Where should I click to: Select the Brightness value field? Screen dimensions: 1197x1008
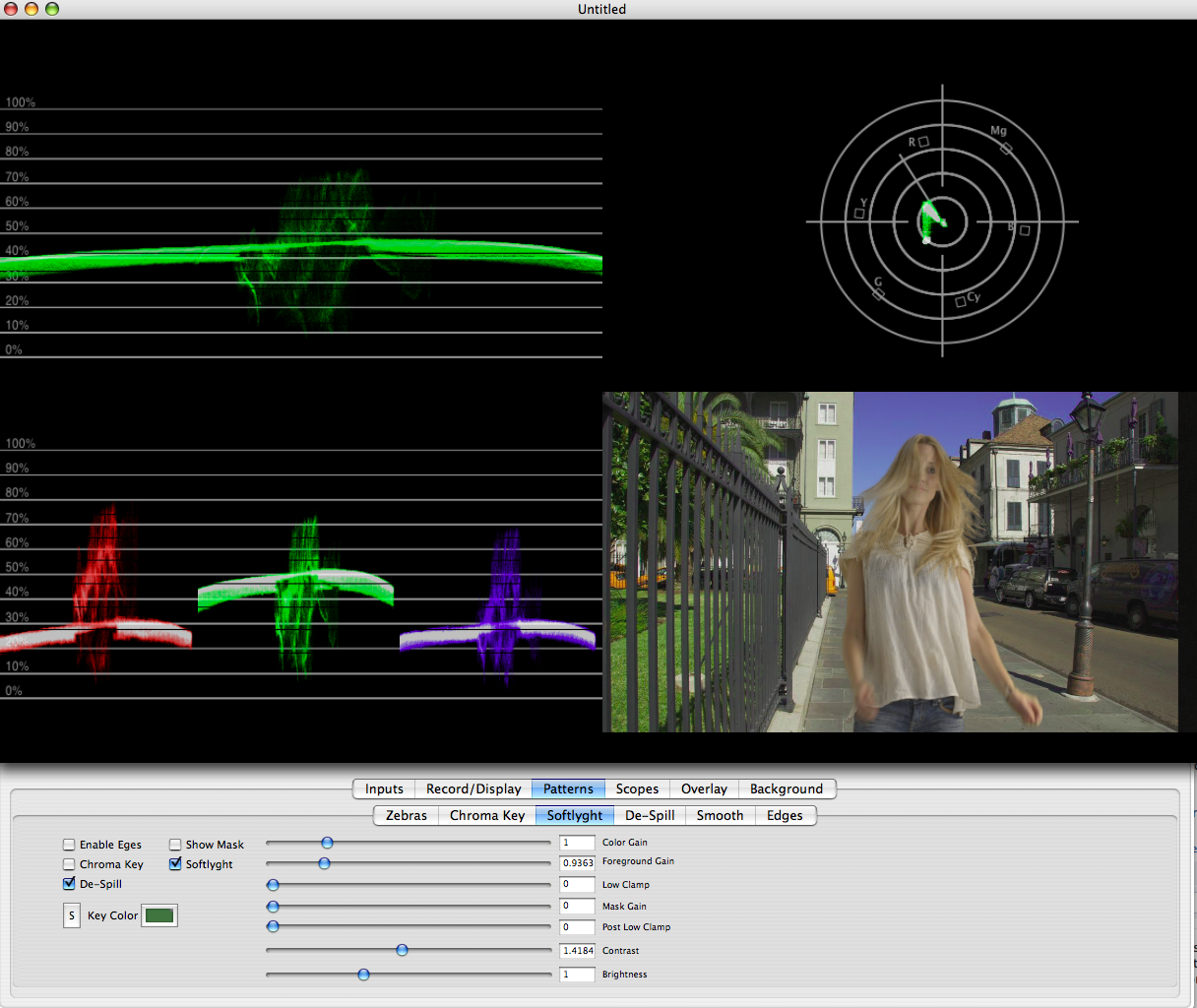(x=577, y=975)
